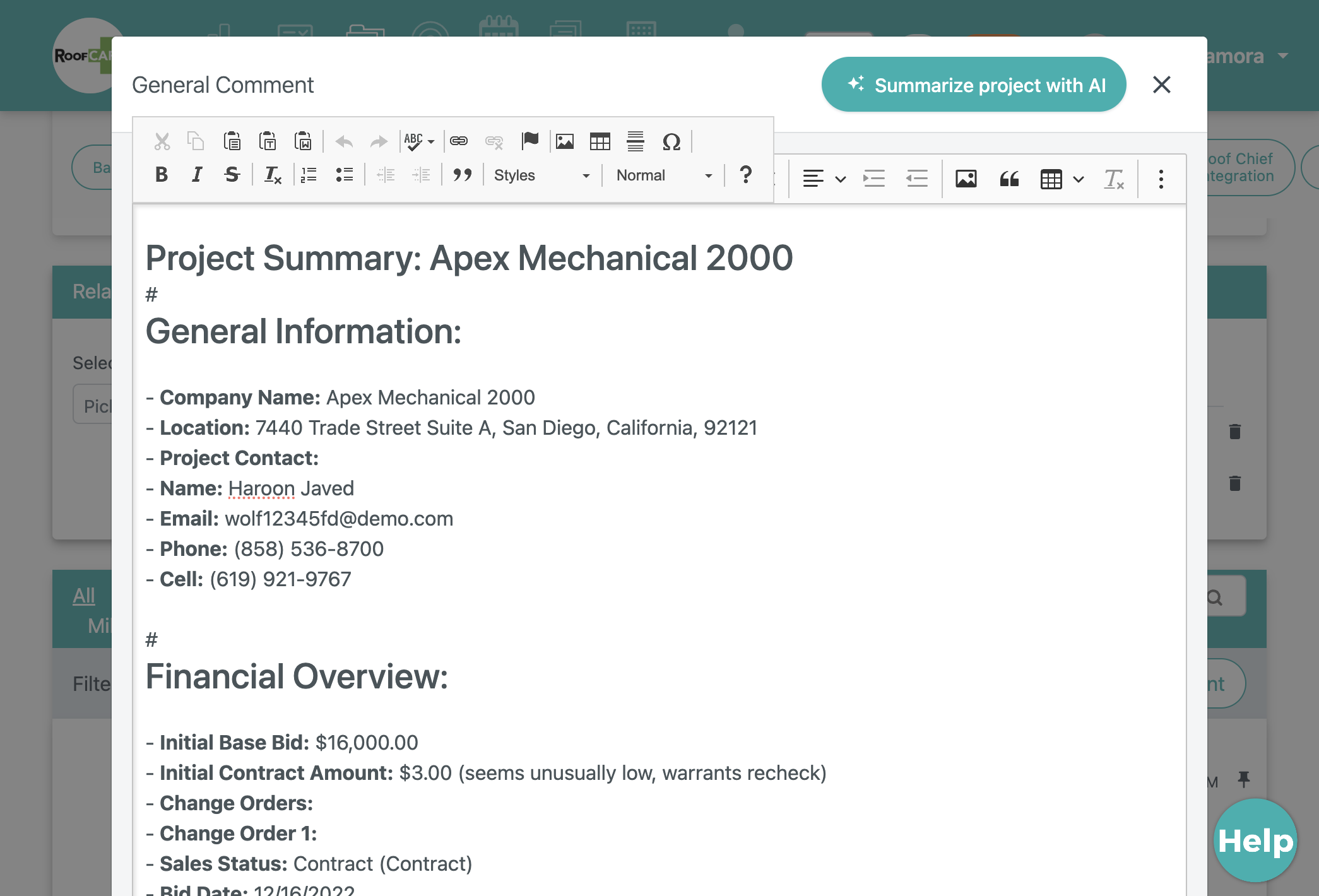Click the Copy icon in editor toolbar
1319x896 pixels.
(196, 141)
